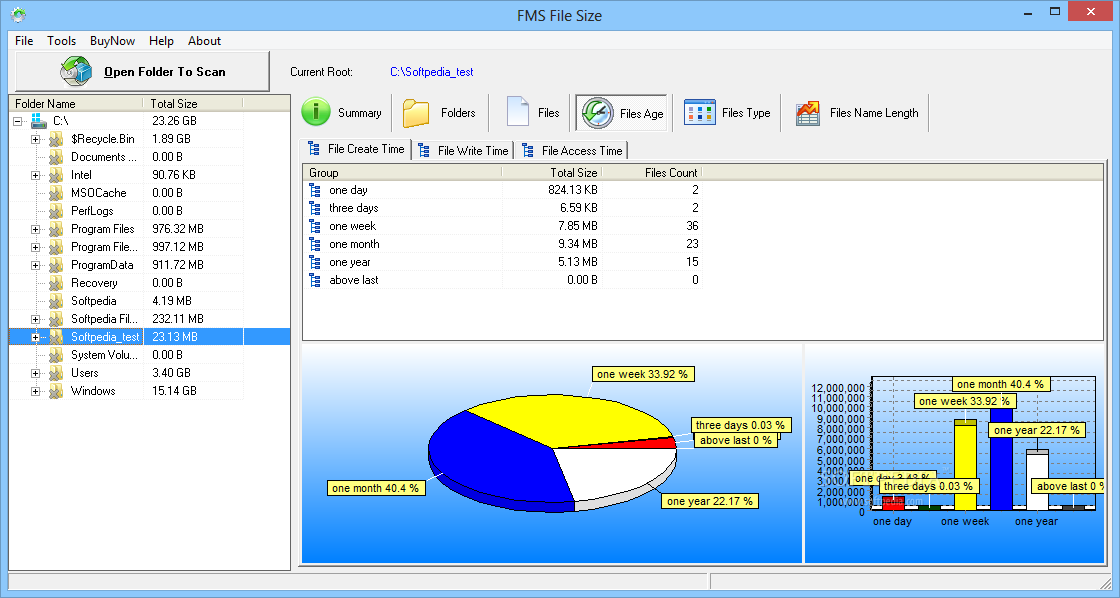
Task: Click the FMS File Size app icon in title bar
Action: (x=19, y=14)
